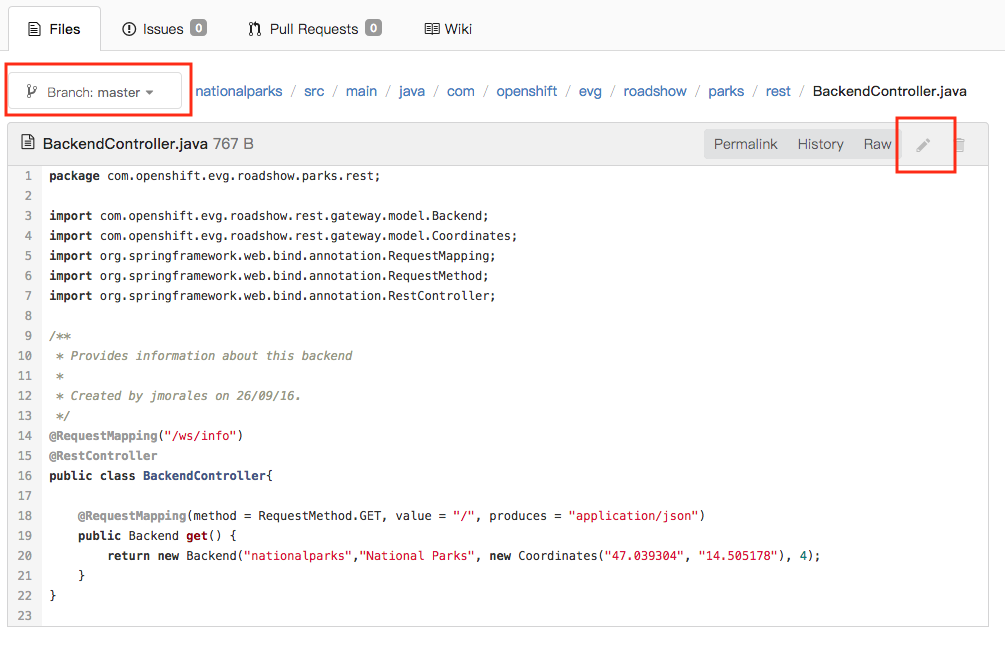Image resolution: width=1005 pixels, height=653 pixels.
Task: Click the file icon next to BackendController.java title
Action: pos(26,143)
